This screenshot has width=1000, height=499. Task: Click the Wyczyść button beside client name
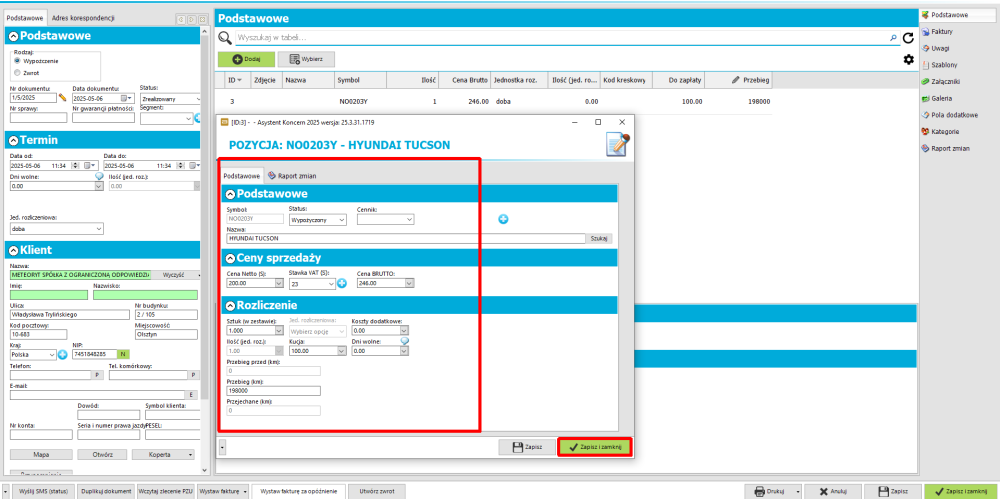click(173, 275)
